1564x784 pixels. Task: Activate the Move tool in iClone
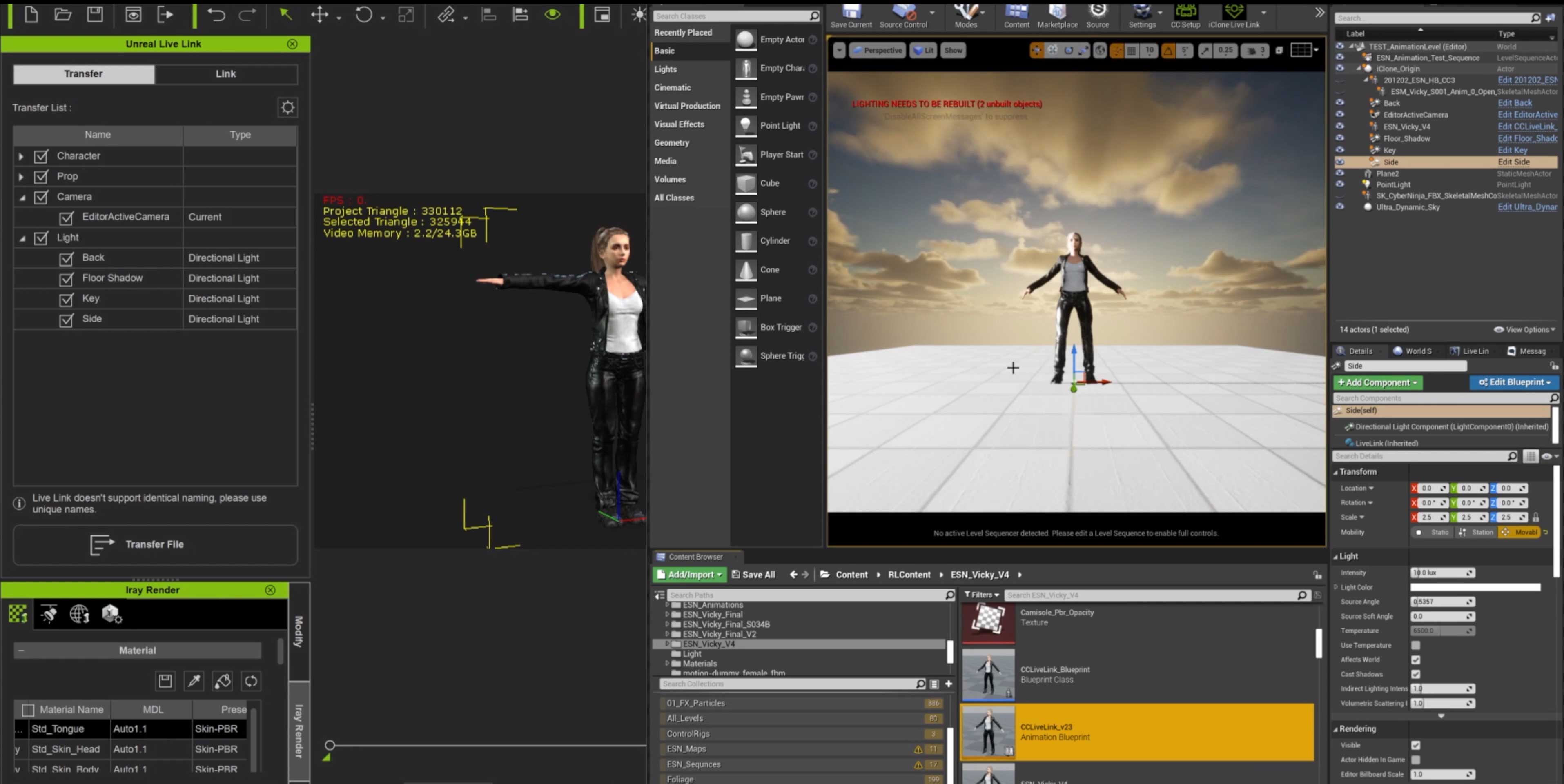(x=319, y=15)
